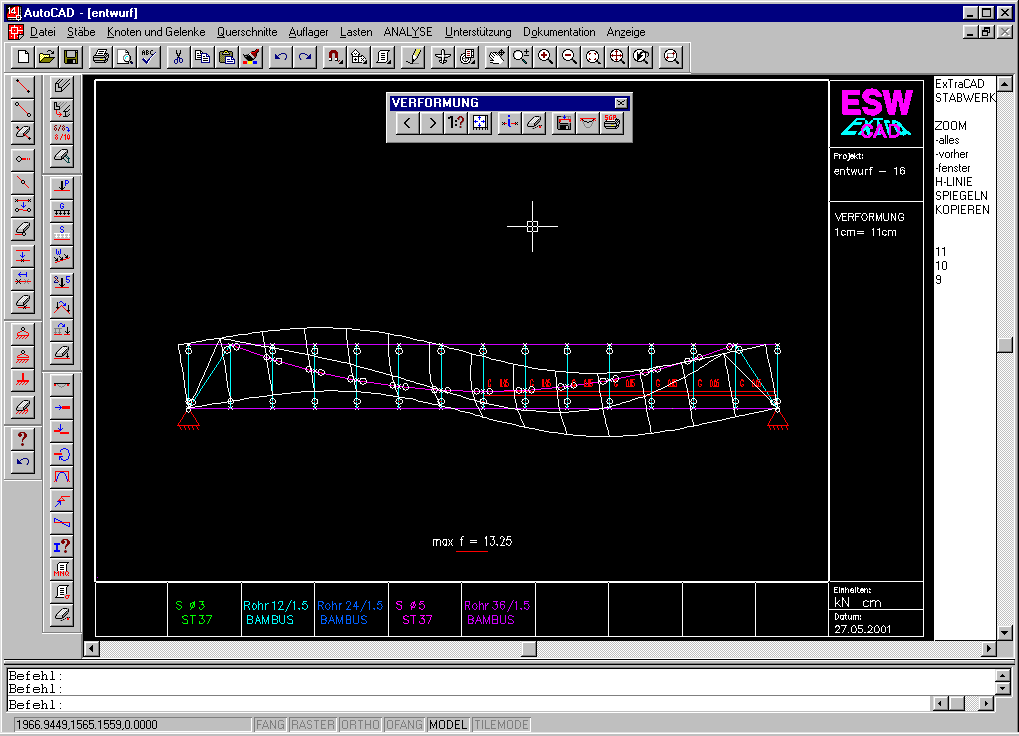Place a fixed support with the clamped icon
1019x736 pixels.
tap(23, 381)
